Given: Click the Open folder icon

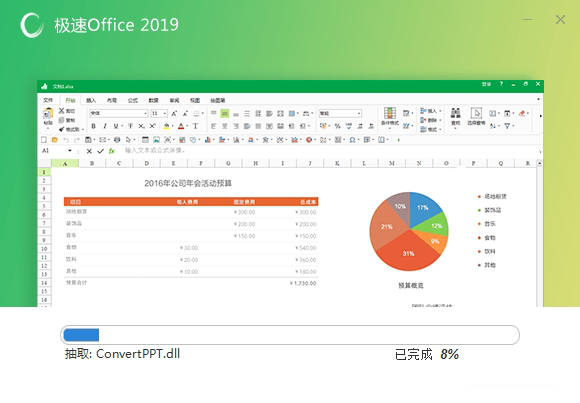Looking at the screenshot, I should click(55, 140).
